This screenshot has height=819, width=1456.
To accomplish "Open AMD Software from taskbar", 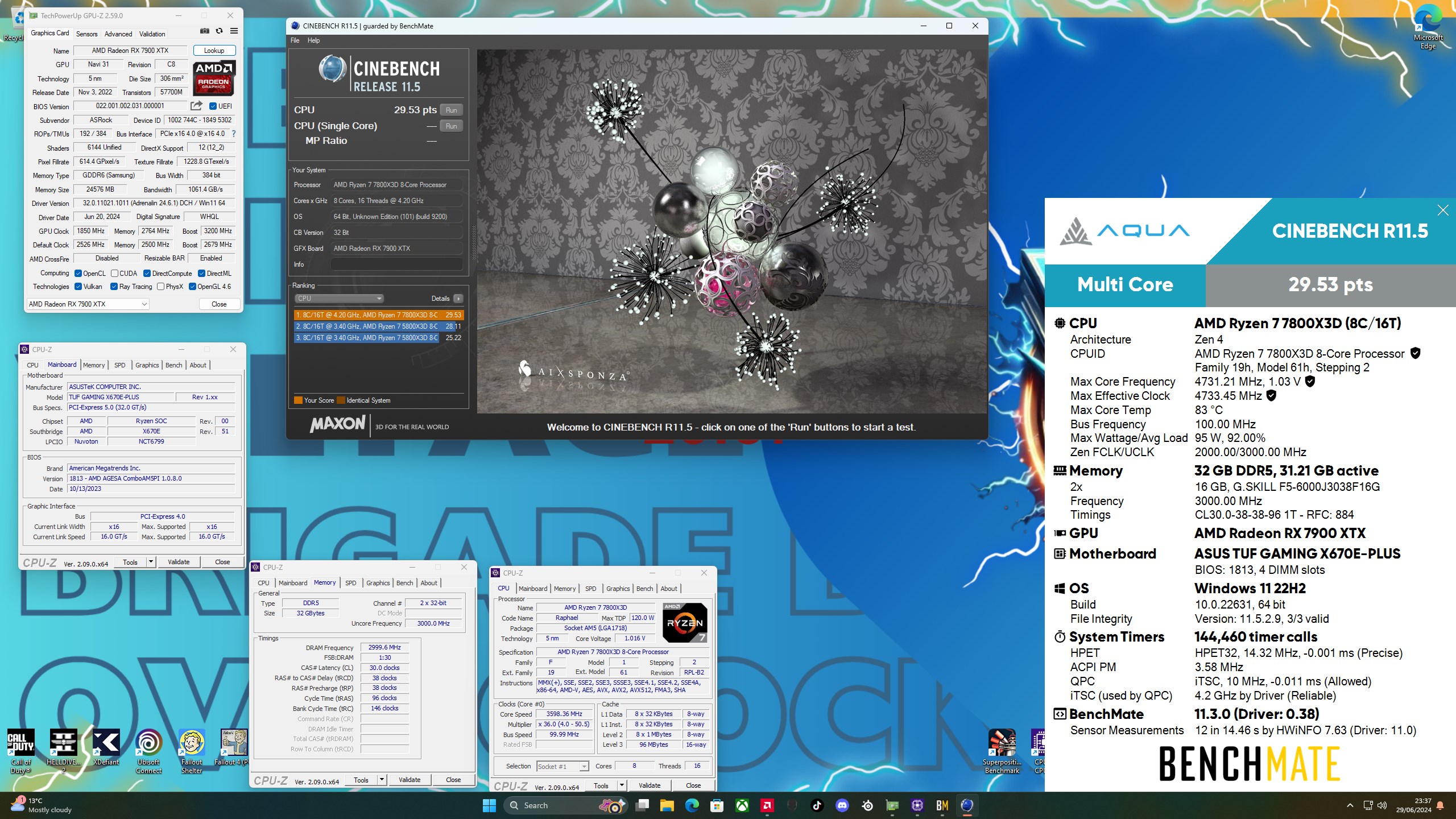I will [767, 805].
